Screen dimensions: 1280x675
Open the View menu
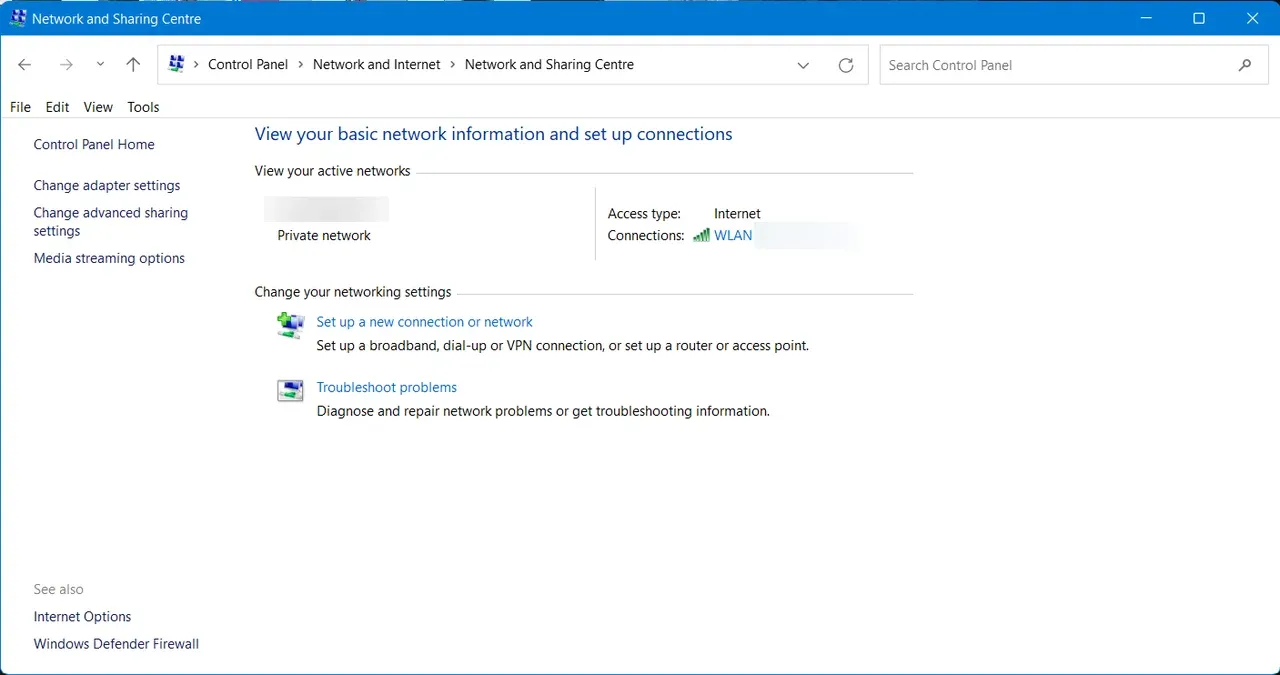[98, 107]
